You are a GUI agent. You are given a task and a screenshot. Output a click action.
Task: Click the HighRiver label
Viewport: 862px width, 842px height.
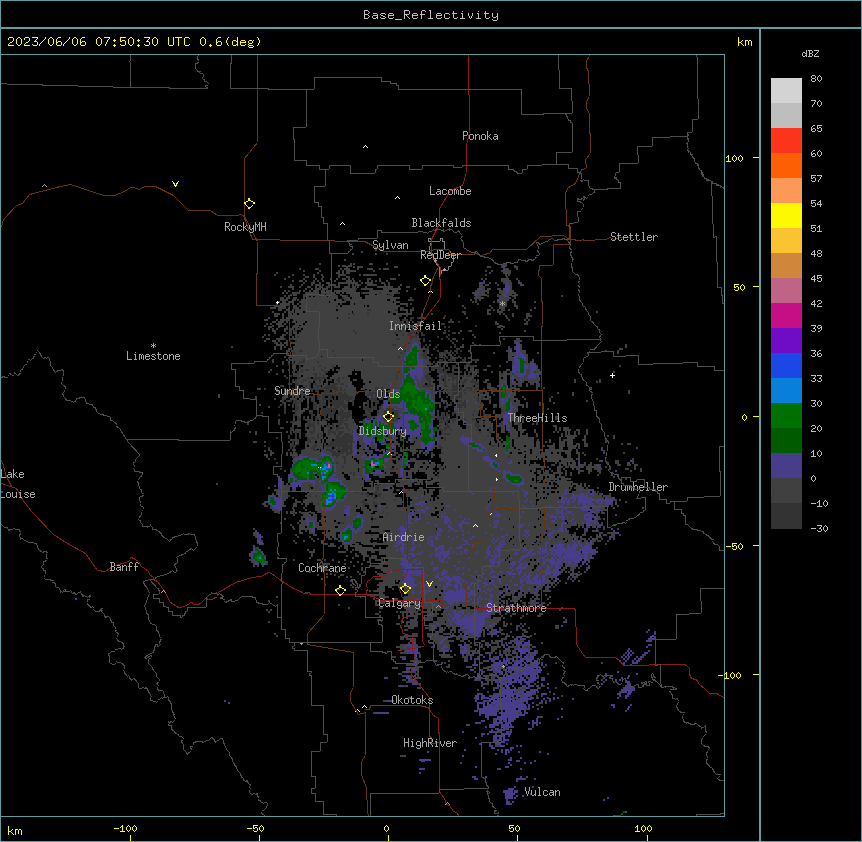pyautogui.click(x=430, y=743)
